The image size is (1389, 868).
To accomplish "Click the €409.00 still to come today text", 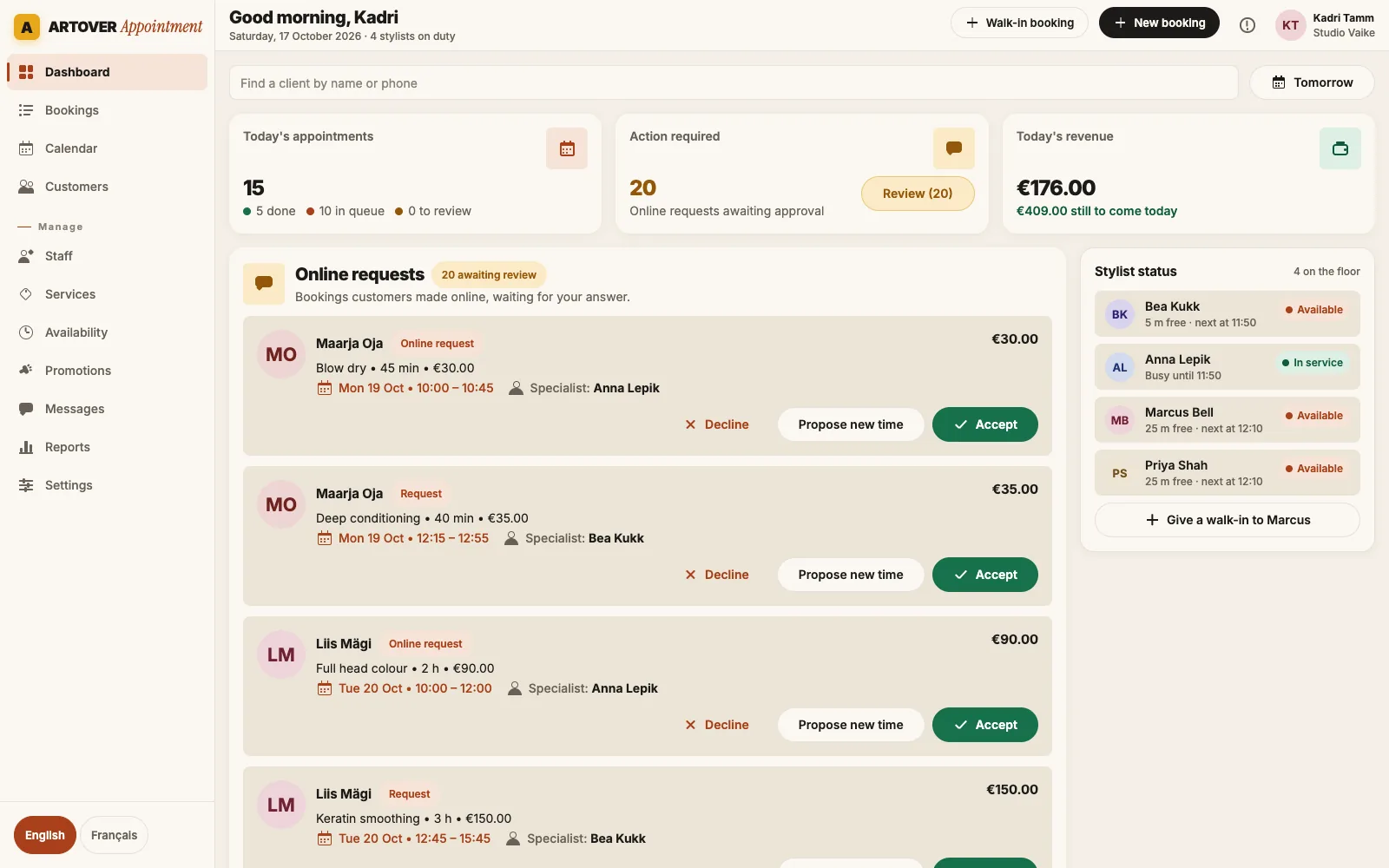I will tap(1096, 211).
